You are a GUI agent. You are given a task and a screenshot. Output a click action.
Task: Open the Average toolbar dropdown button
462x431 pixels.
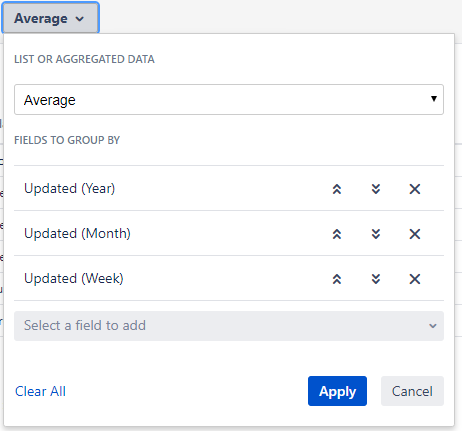coord(50,18)
